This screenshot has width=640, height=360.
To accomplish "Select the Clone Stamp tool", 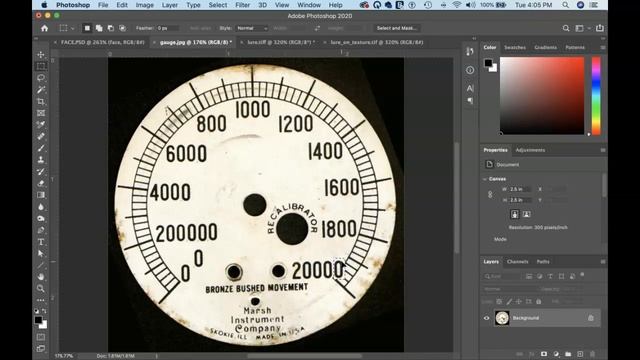I will pyautogui.click(x=41, y=160).
